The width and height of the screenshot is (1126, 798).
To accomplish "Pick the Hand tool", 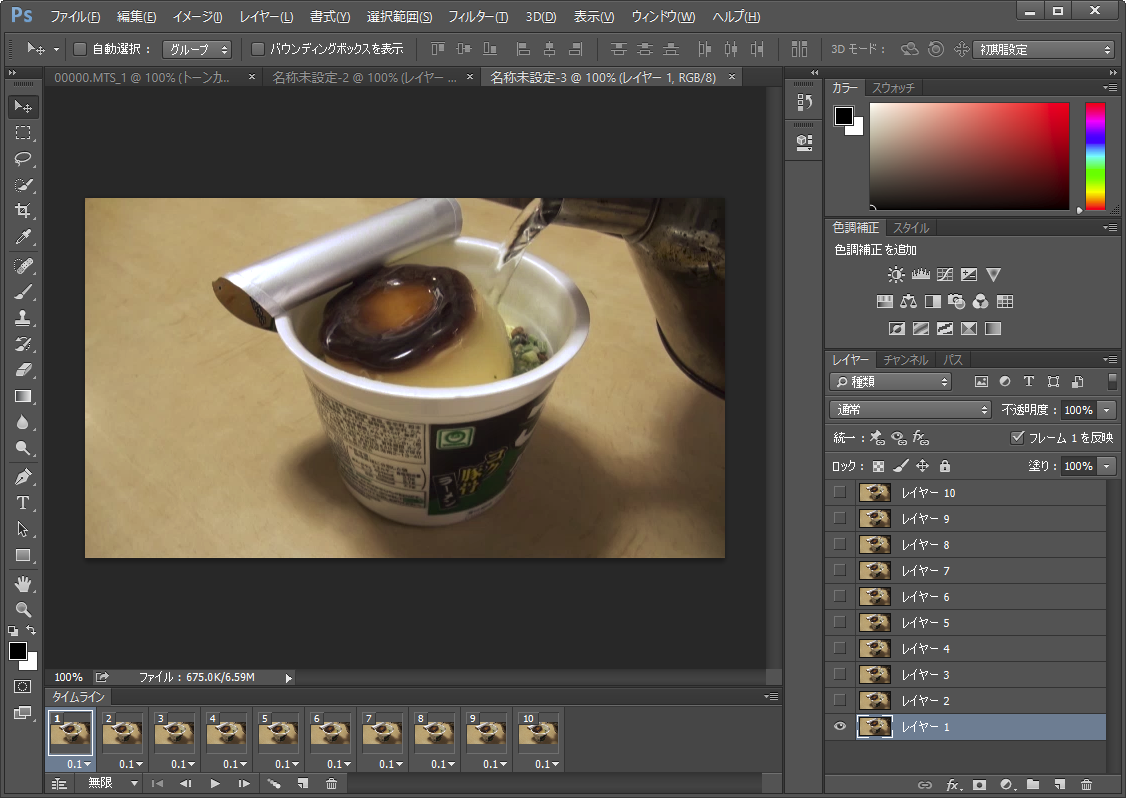I will coord(22,583).
